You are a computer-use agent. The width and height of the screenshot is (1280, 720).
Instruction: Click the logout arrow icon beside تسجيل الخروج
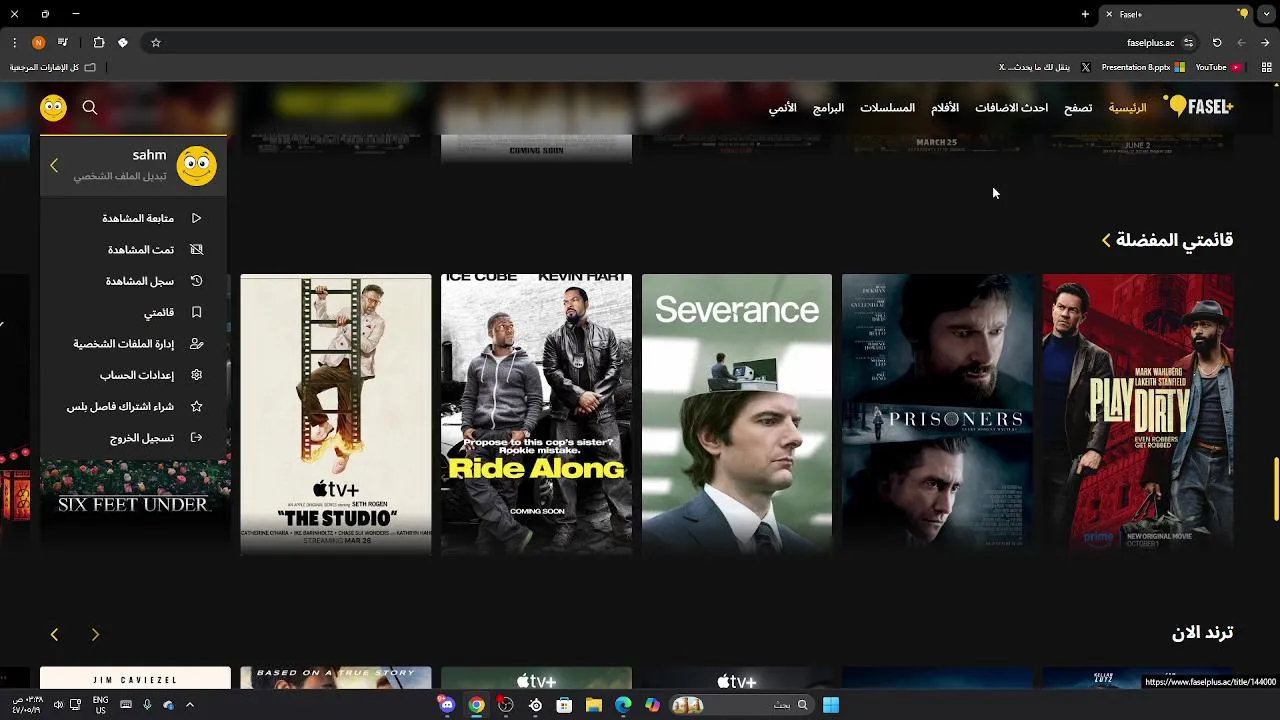pyautogui.click(x=196, y=438)
